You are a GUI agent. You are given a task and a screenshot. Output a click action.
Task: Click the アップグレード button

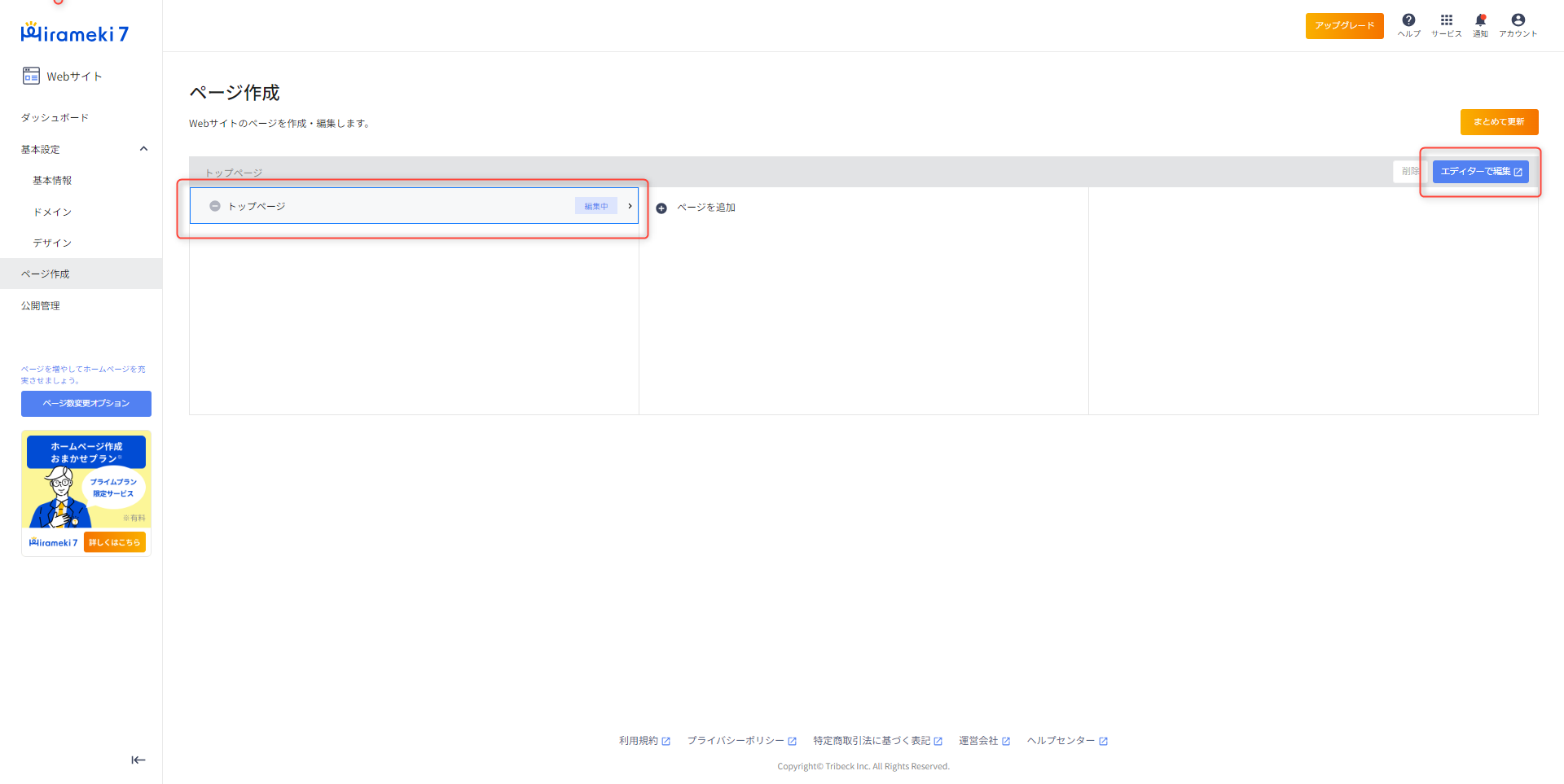coord(1344,26)
